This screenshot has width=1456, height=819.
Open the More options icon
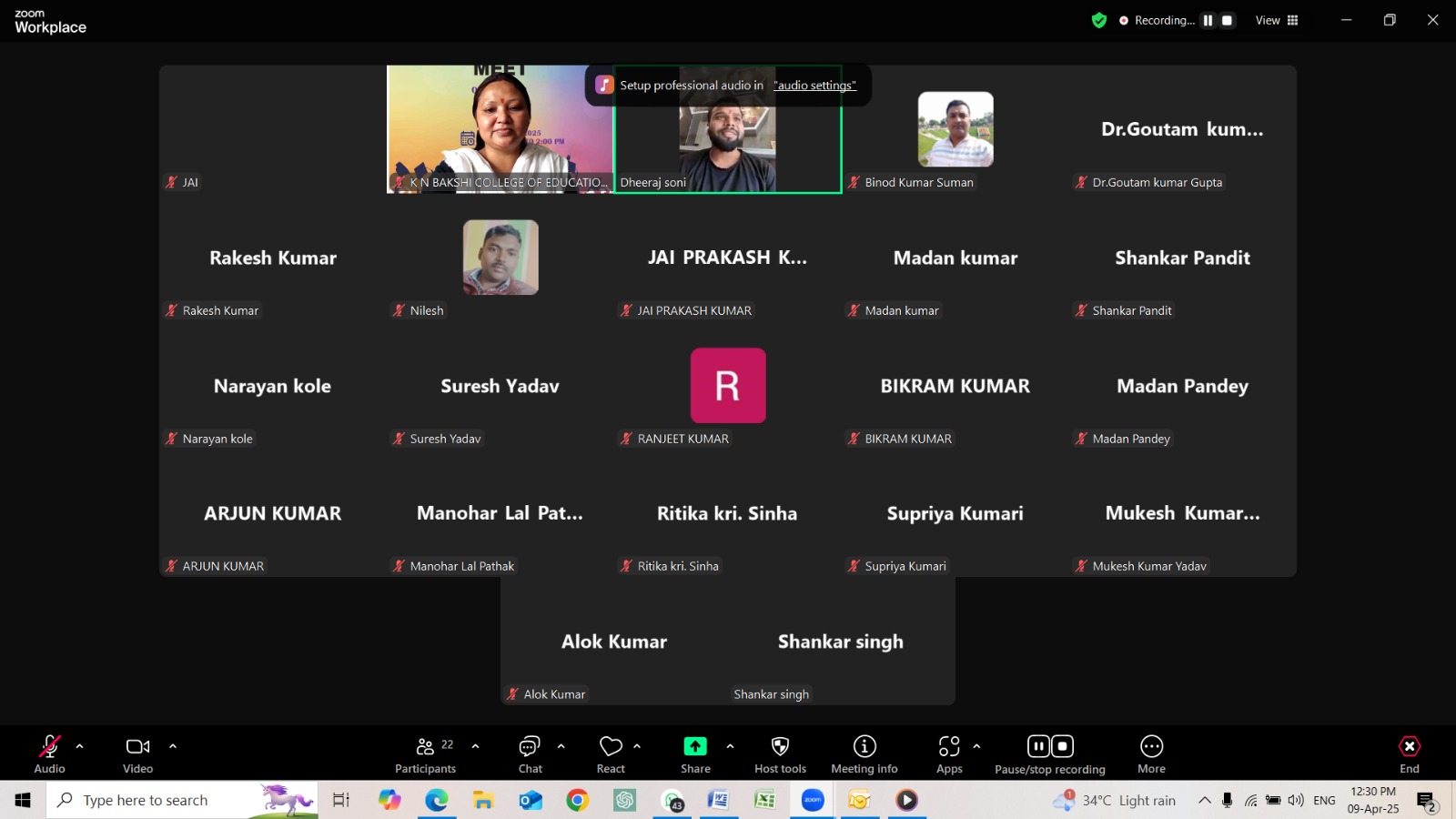1151,746
